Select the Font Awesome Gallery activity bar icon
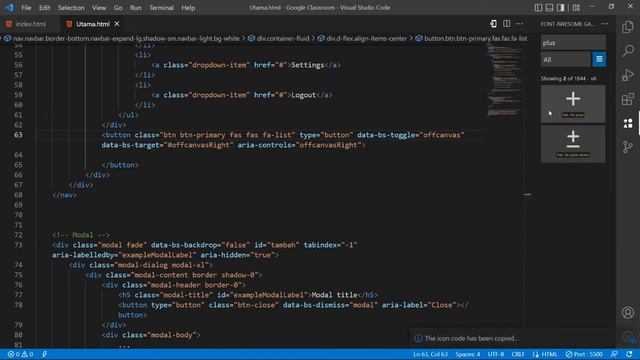Viewport: 640px width, 360px height. tap(628, 123)
